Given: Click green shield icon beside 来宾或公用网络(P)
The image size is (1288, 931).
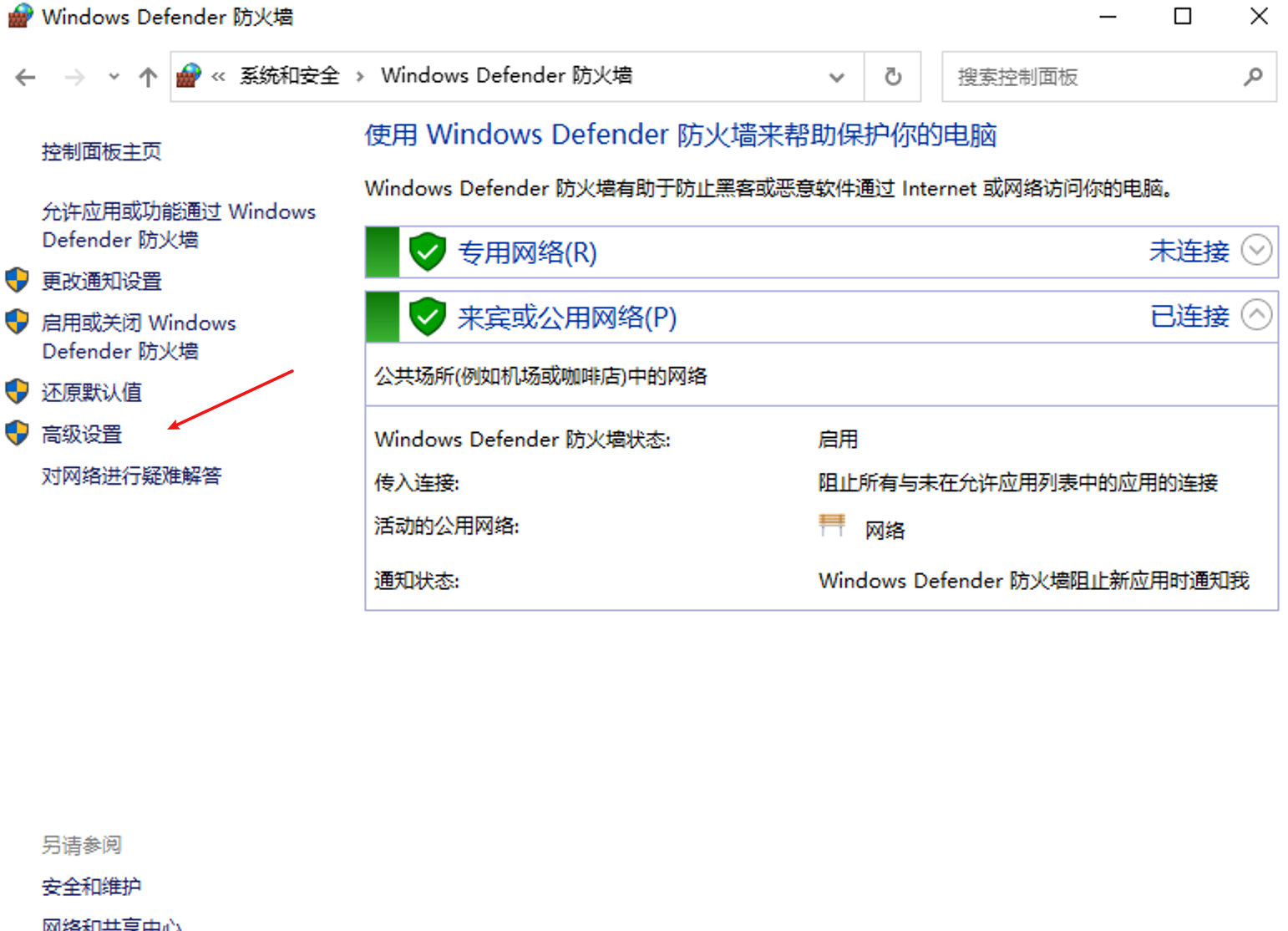Looking at the screenshot, I should click(x=428, y=317).
